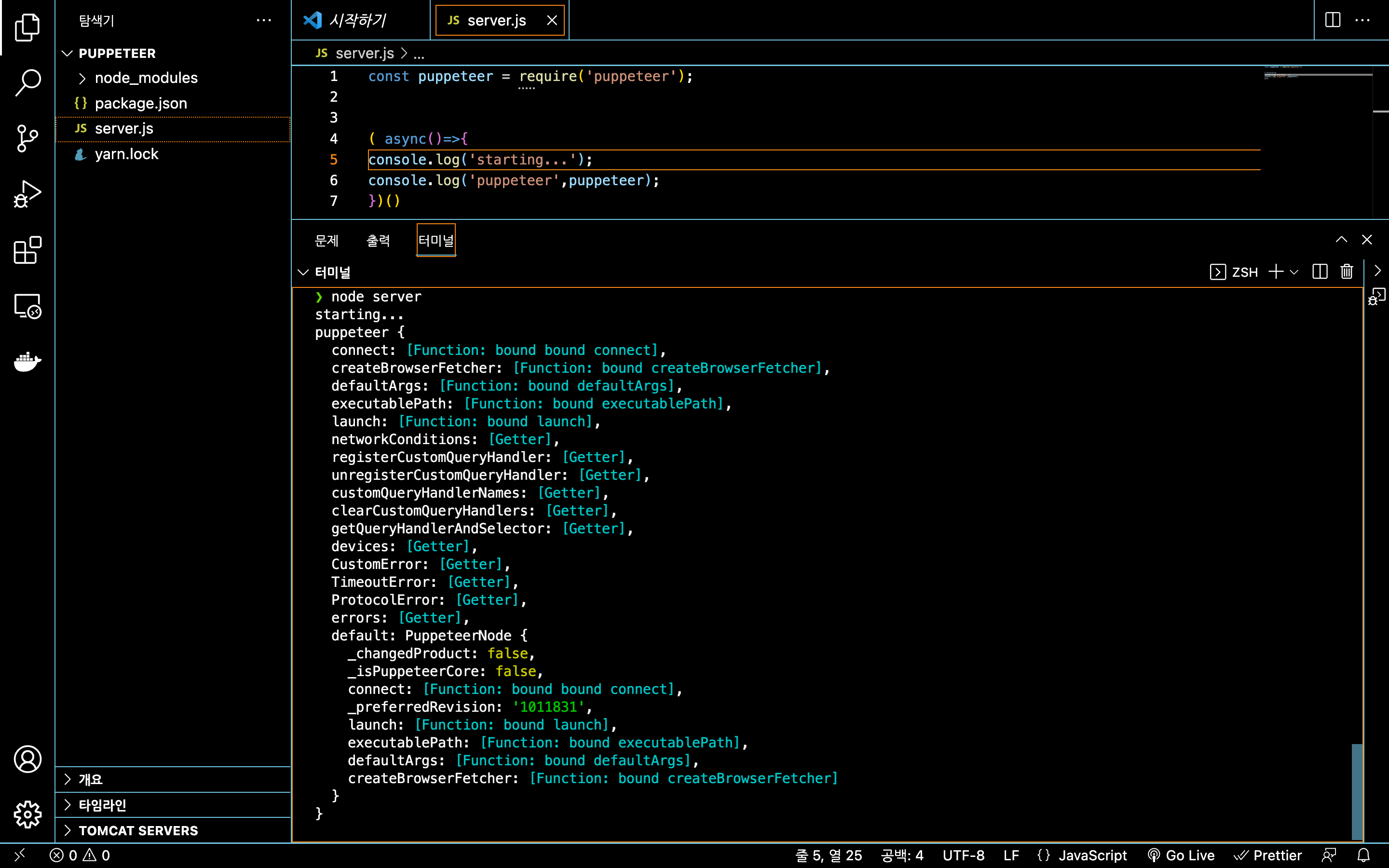Toggle maximized panel size with chevron
The height and width of the screenshot is (868, 1389).
pyautogui.click(x=1341, y=240)
